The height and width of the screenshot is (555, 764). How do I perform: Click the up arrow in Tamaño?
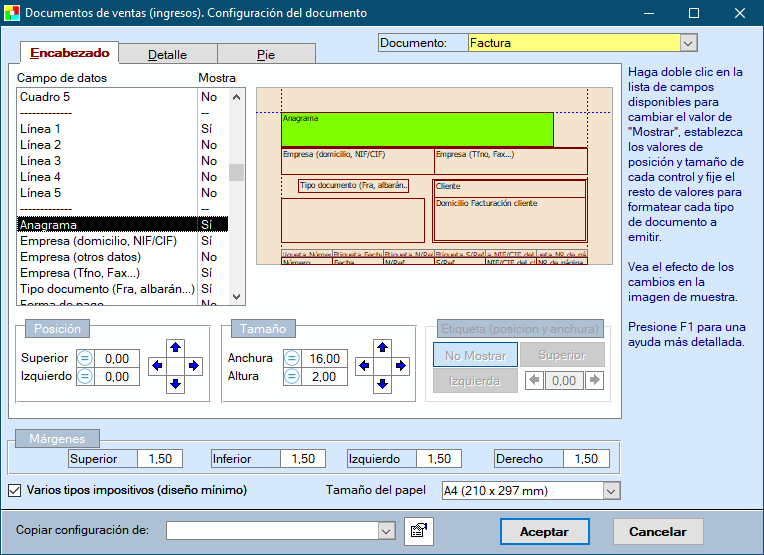pyautogui.click(x=382, y=348)
